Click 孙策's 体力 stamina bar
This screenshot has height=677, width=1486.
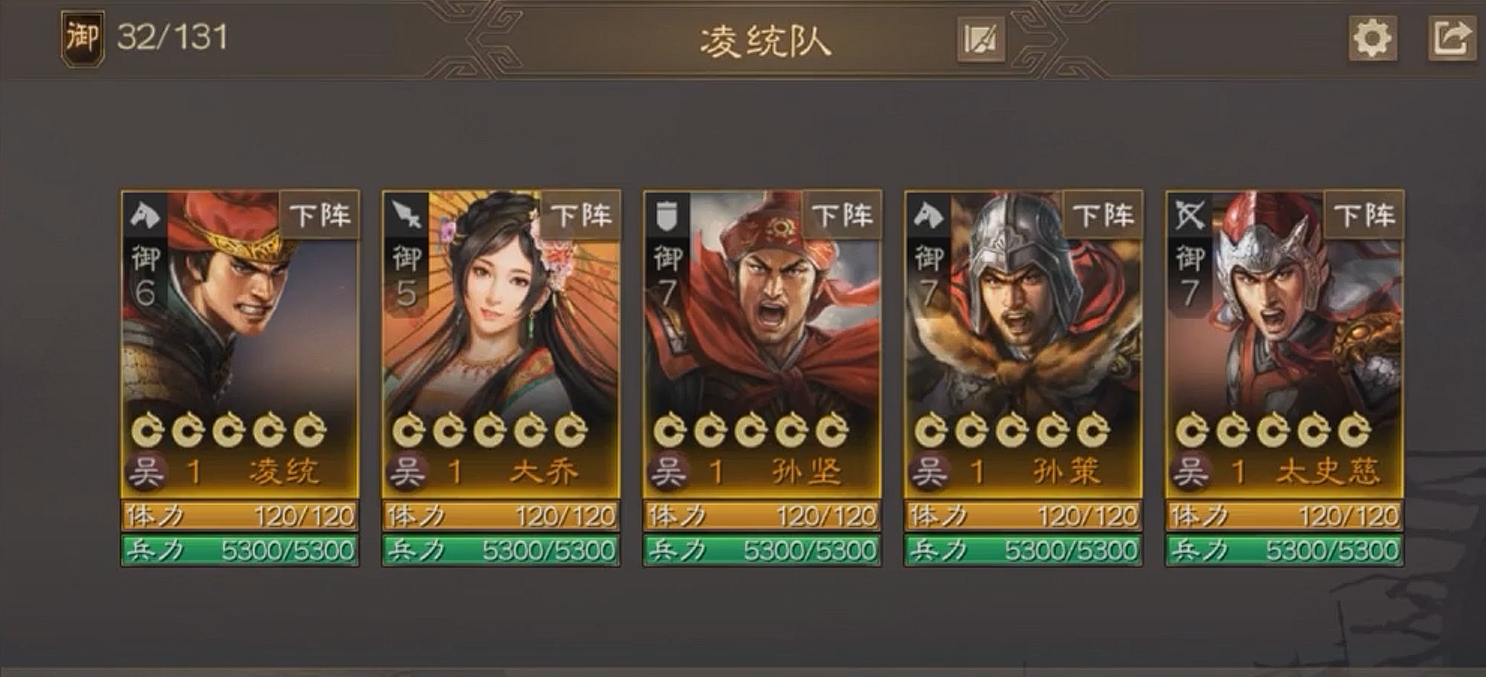(x=1023, y=516)
